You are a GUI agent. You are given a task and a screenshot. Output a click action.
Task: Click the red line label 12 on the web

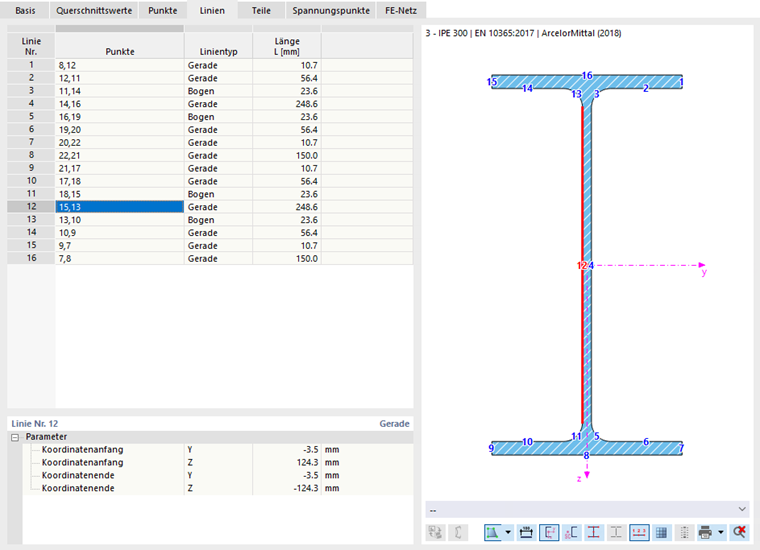(582, 266)
